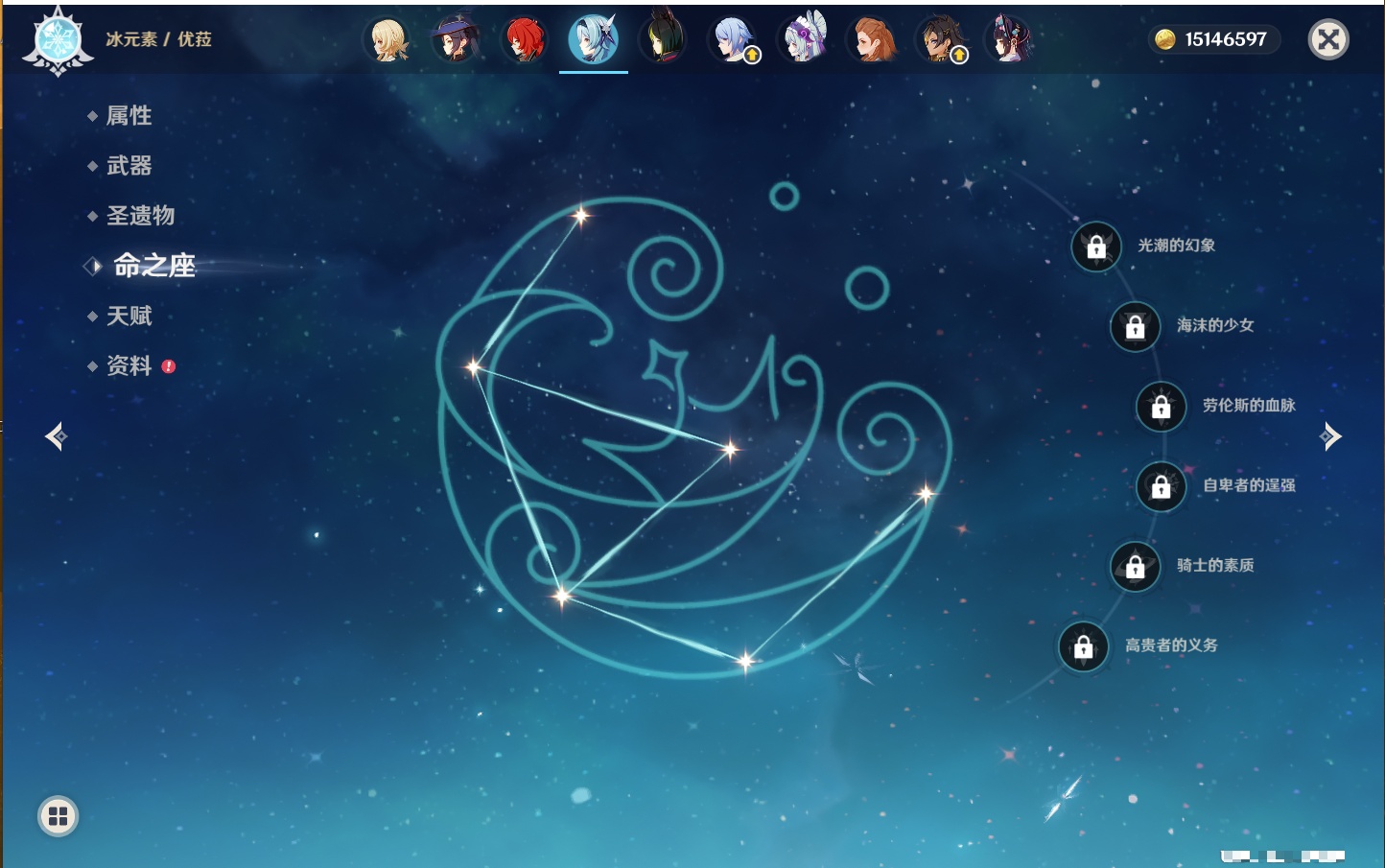Choose the red-haired character portrait
Viewport: 1385px width, 868px height.
pos(525,39)
